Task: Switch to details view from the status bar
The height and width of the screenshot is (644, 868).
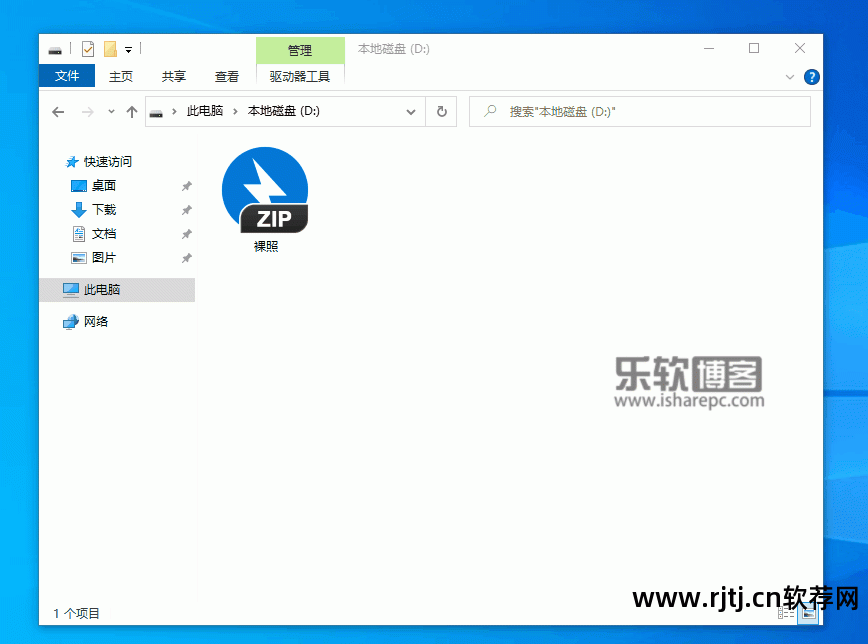Action: coord(787,612)
